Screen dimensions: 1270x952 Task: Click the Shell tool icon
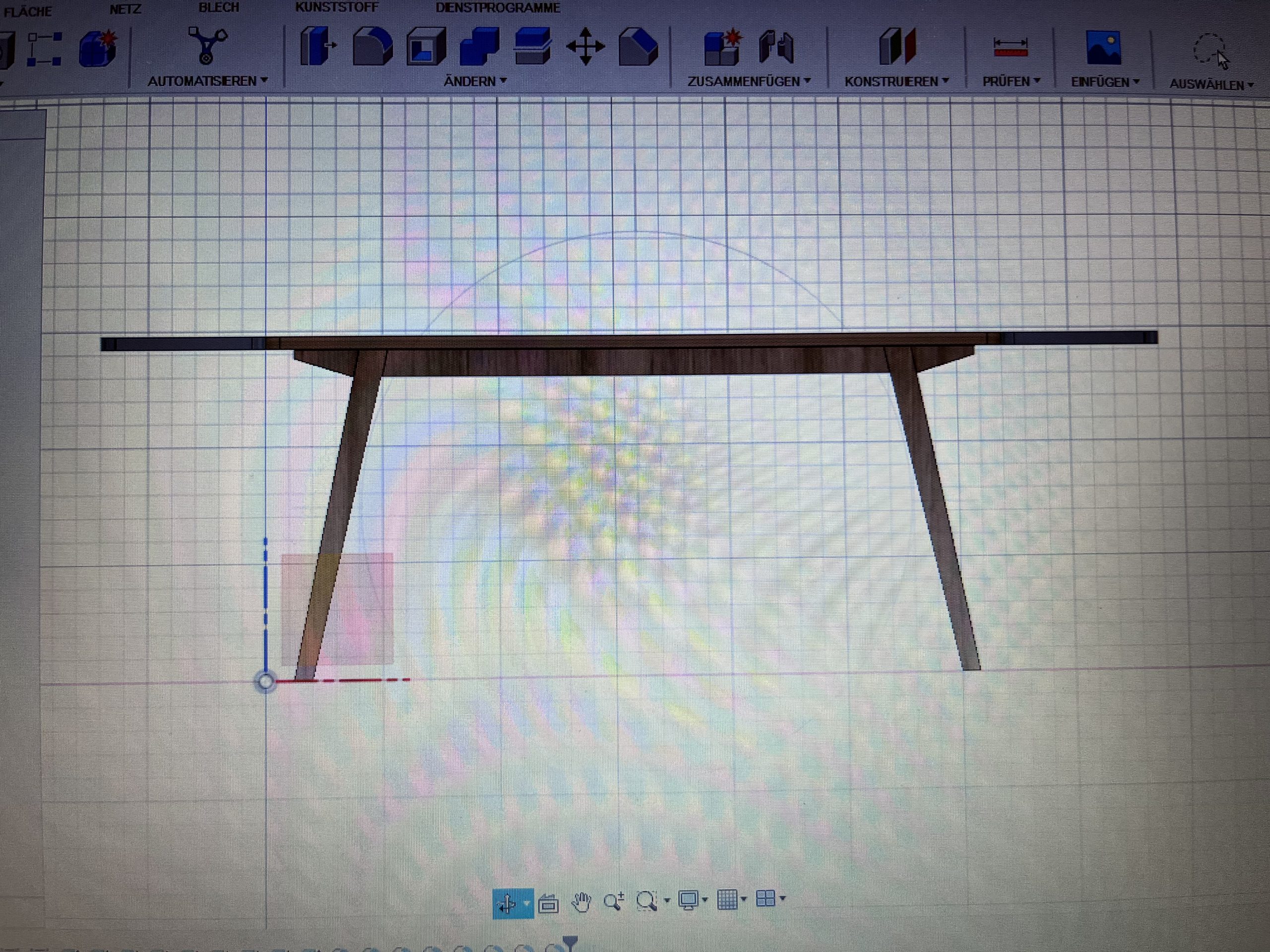pos(426,47)
